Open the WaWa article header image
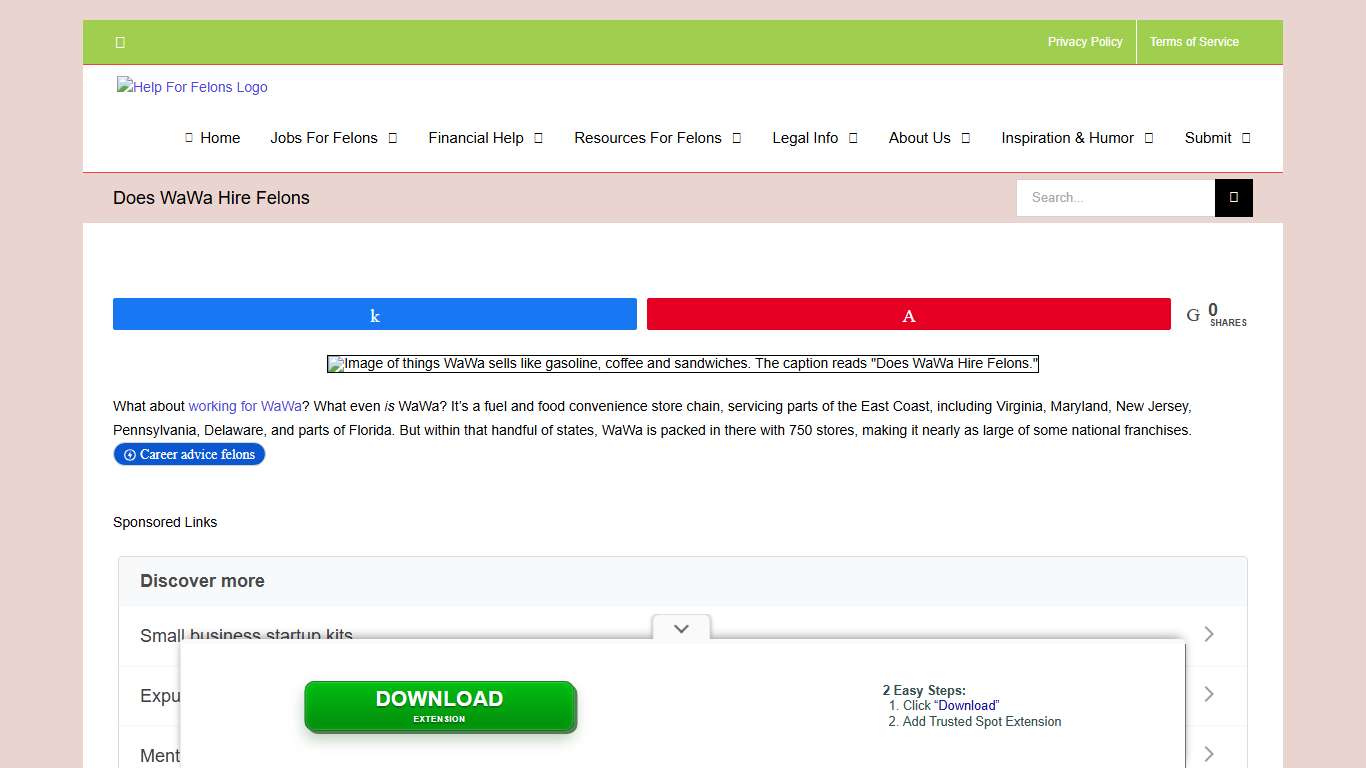The image size is (1366, 768). (x=682, y=364)
